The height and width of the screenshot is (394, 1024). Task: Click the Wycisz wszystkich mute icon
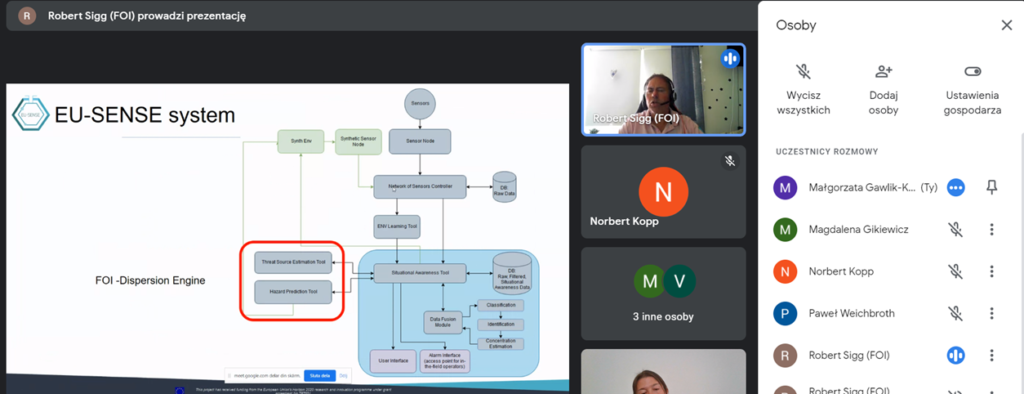tap(803, 71)
